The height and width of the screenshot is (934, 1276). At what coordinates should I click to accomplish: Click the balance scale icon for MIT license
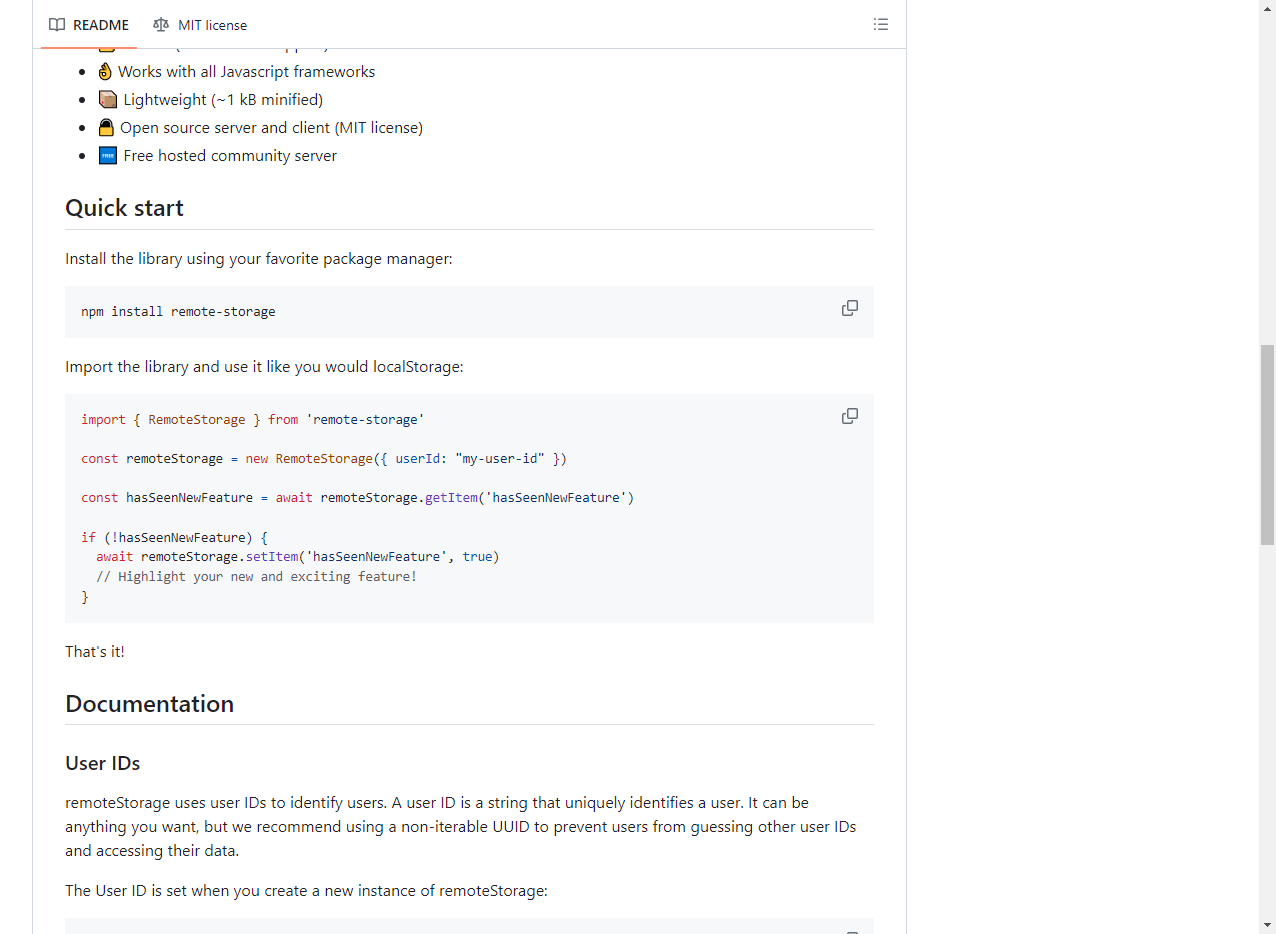161,25
